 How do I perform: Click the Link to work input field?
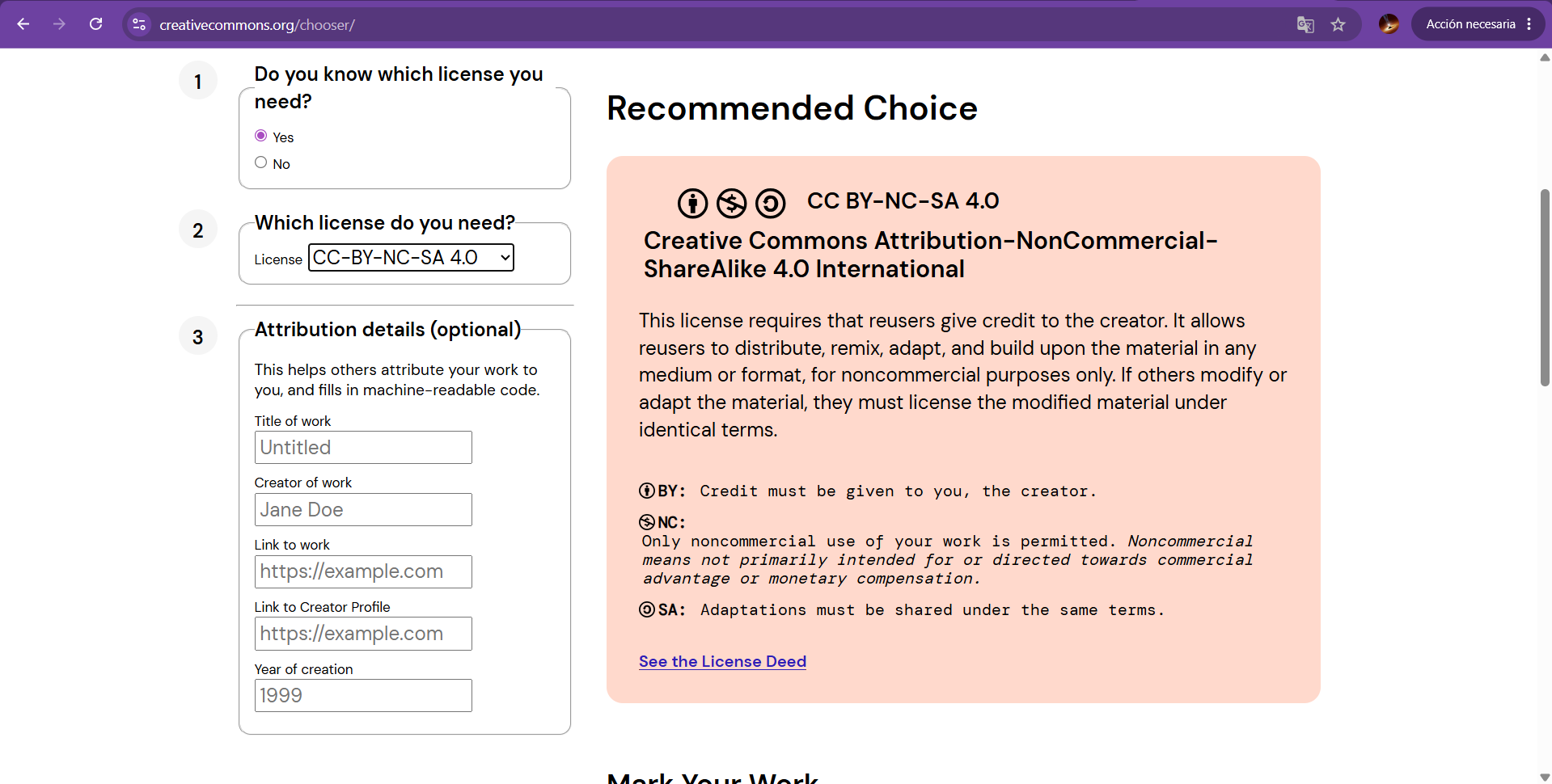click(363, 571)
